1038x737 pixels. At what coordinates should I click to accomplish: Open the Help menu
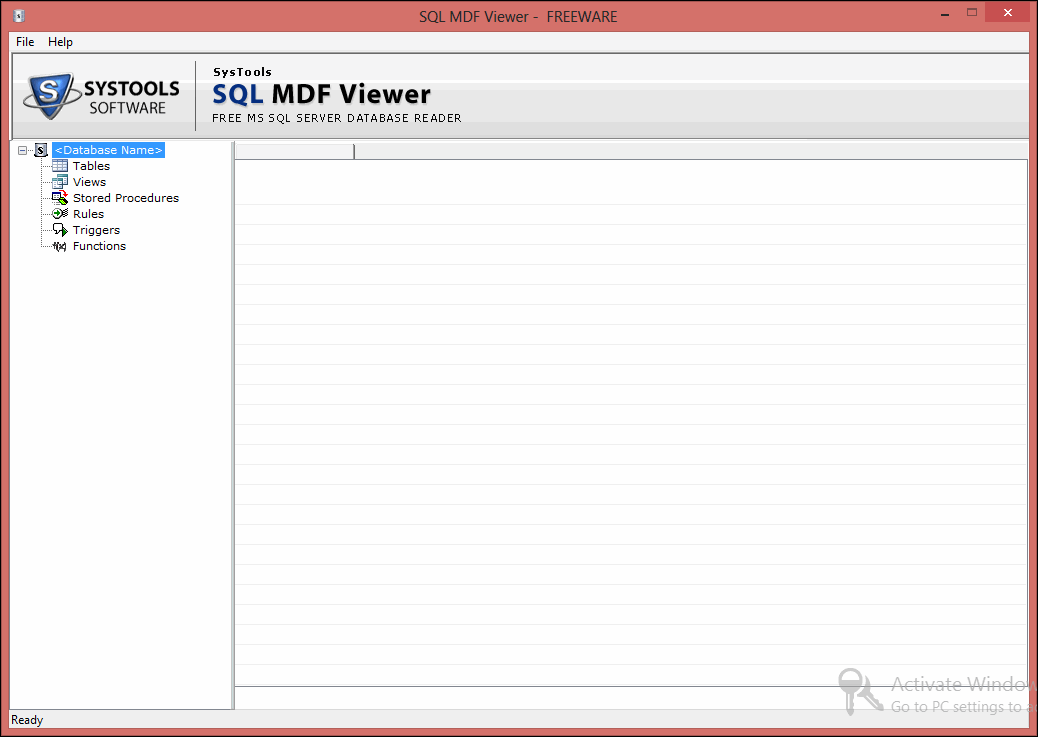60,42
